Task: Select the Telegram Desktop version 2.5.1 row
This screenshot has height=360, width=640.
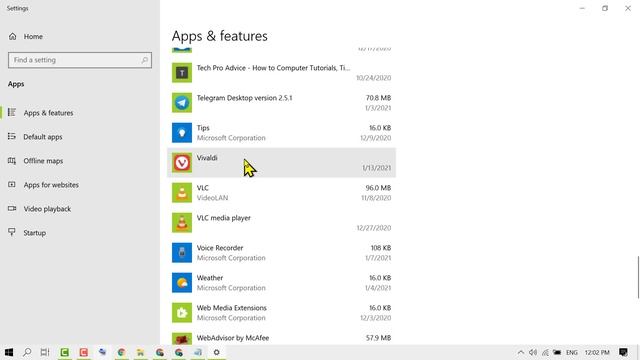Action: pyautogui.click(x=281, y=103)
